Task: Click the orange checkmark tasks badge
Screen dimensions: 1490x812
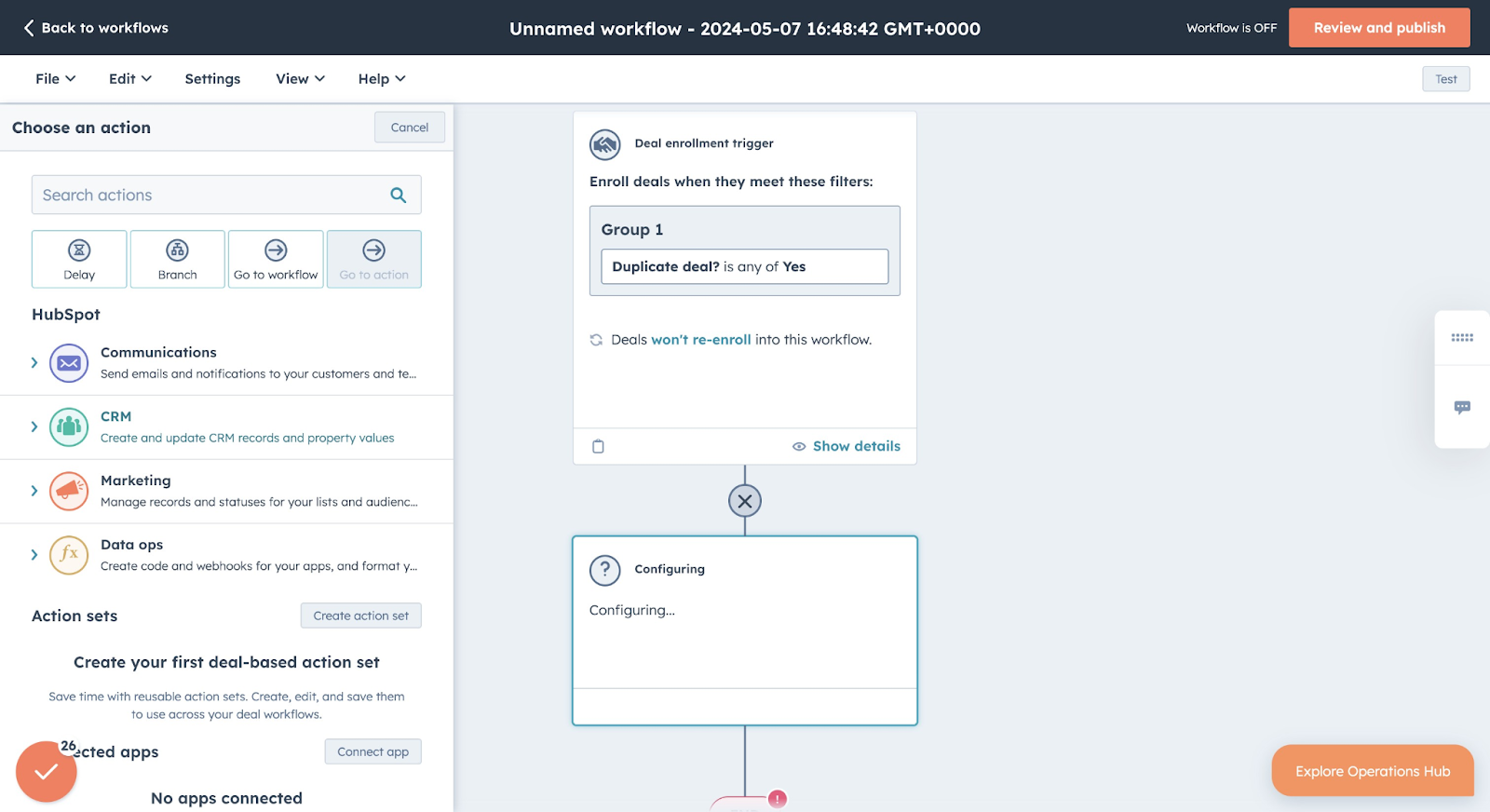Action: [x=46, y=771]
